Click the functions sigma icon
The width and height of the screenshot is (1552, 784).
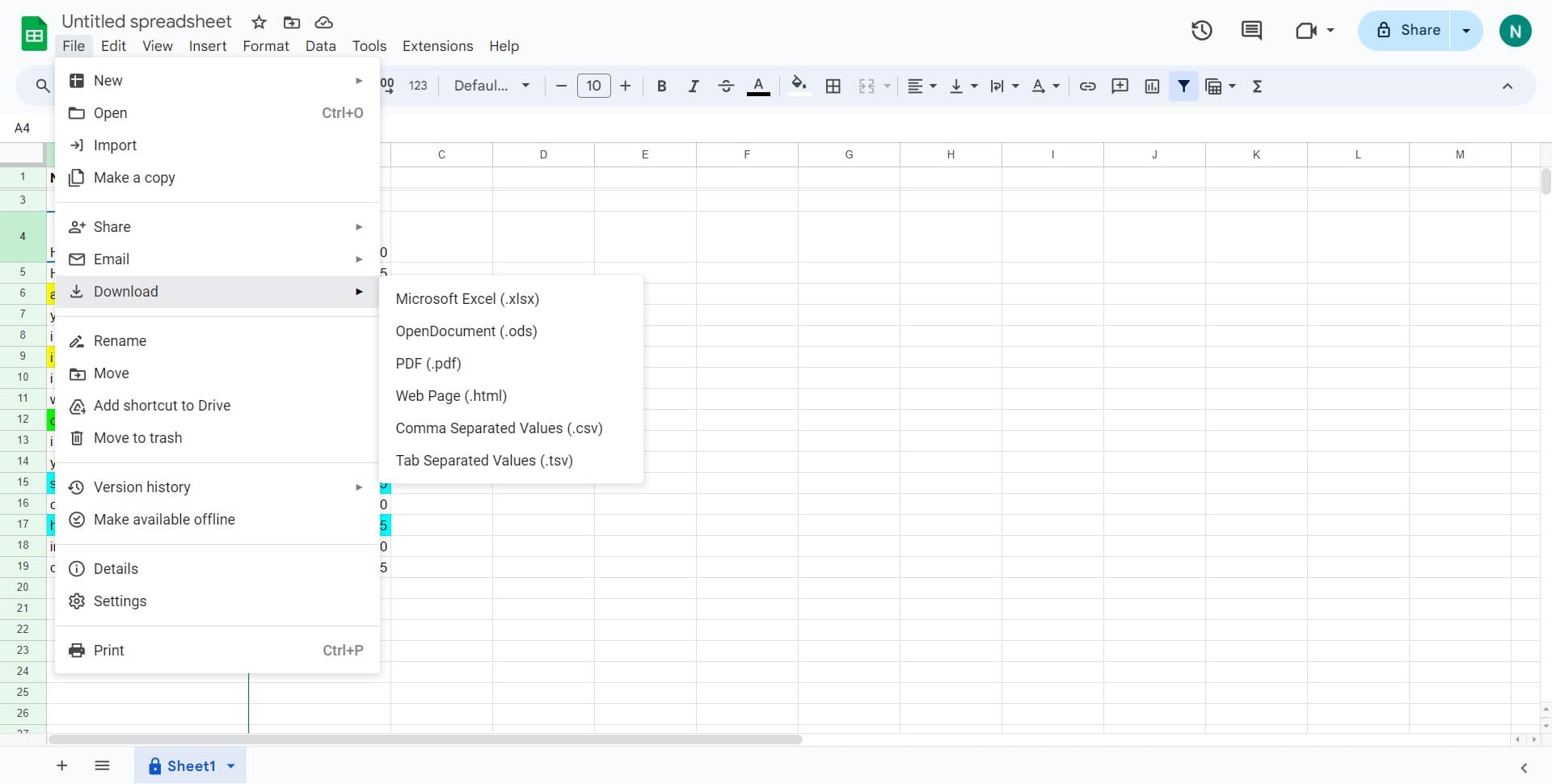(x=1257, y=86)
